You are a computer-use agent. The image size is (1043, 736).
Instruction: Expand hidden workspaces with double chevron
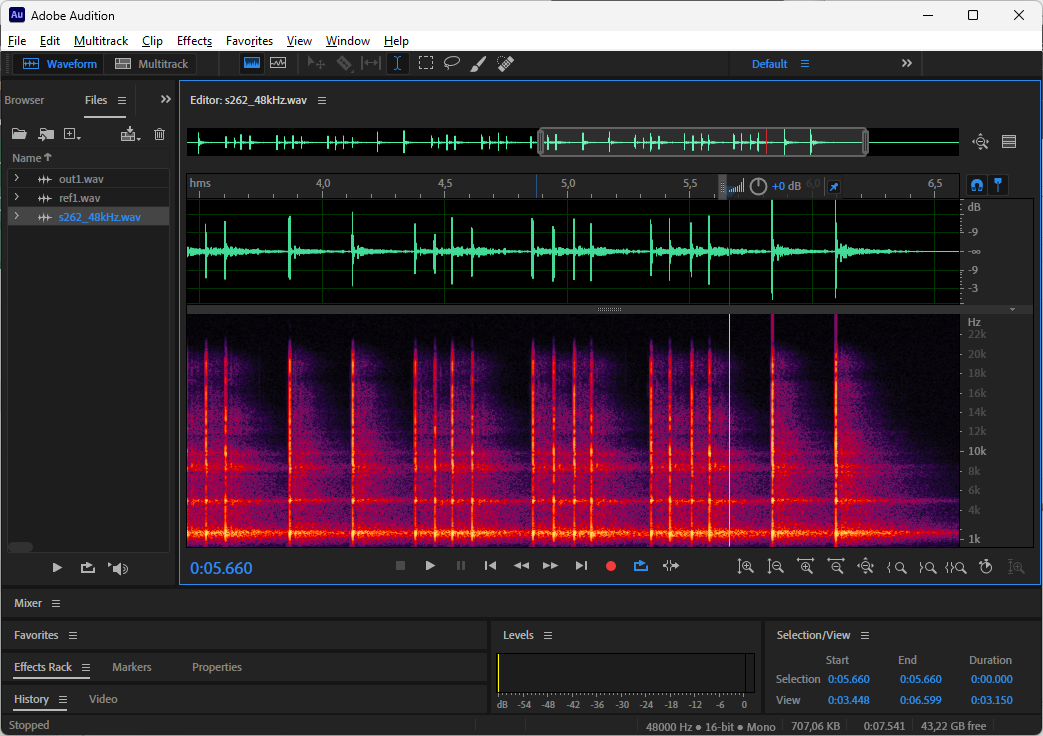point(907,63)
